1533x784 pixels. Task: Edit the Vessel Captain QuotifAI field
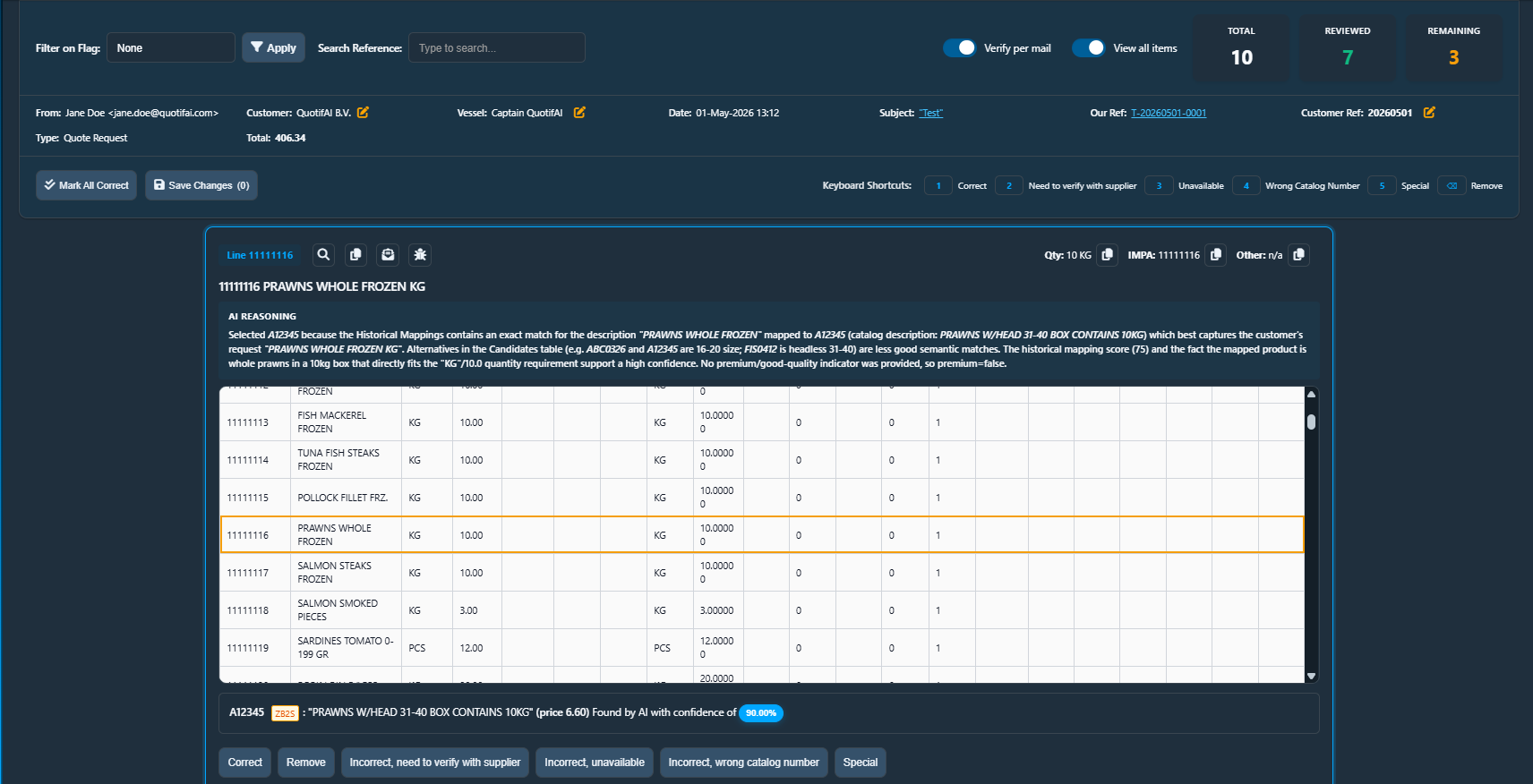[579, 113]
